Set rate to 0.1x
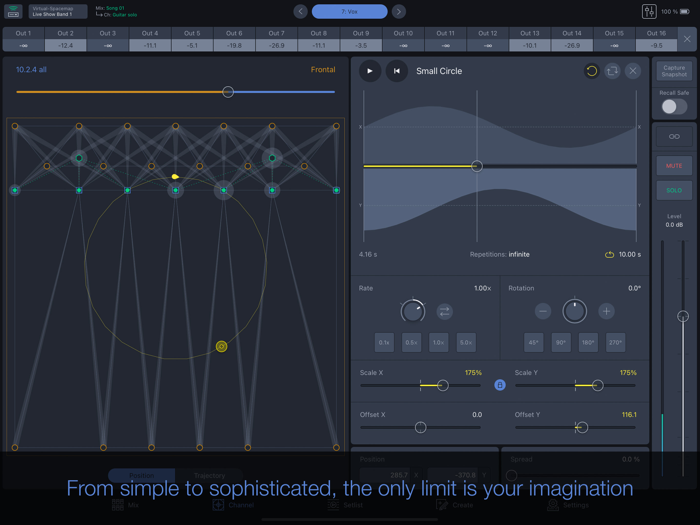The height and width of the screenshot is (525, 700). click(x=384, y=342)
